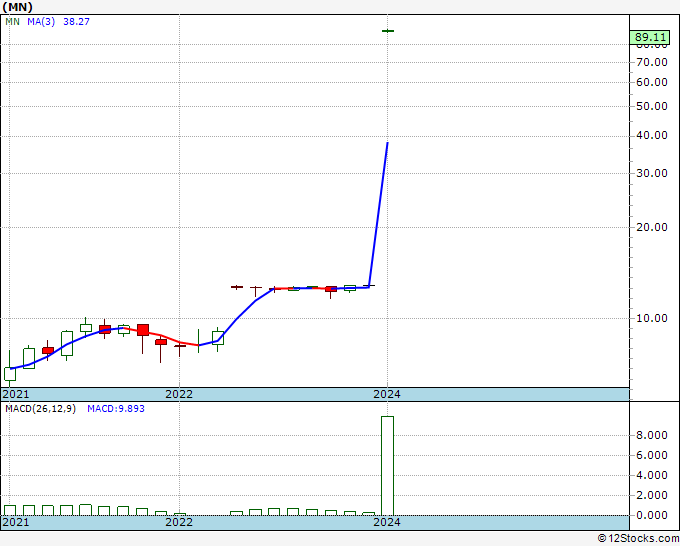Click the MA(3) indicator label
This screenshot has height=546, width=680.
[41, 22]
